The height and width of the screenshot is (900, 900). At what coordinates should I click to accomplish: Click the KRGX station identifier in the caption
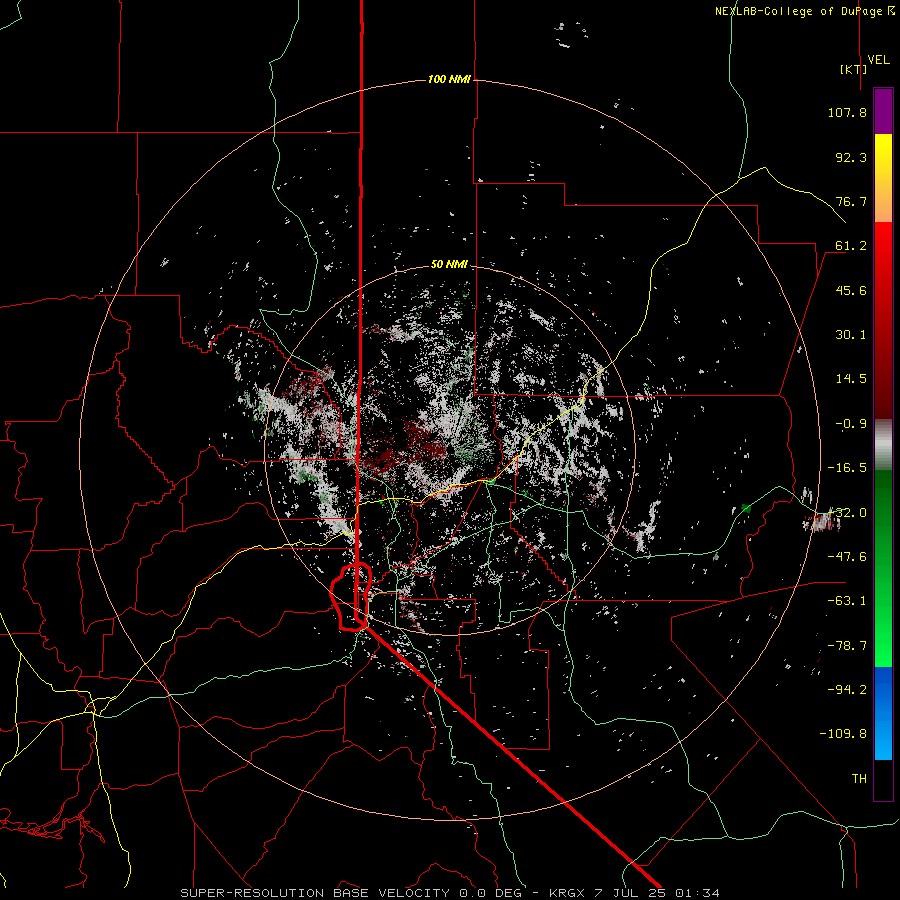(567, 893)
